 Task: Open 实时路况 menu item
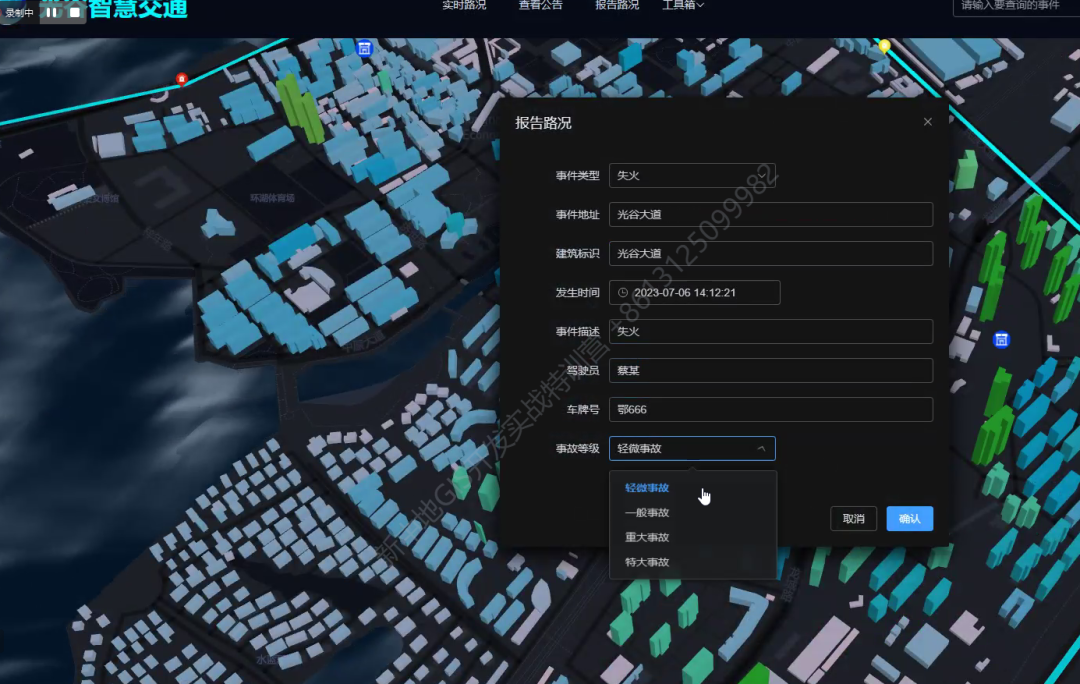pyautogui.click(x=464, y=6)
